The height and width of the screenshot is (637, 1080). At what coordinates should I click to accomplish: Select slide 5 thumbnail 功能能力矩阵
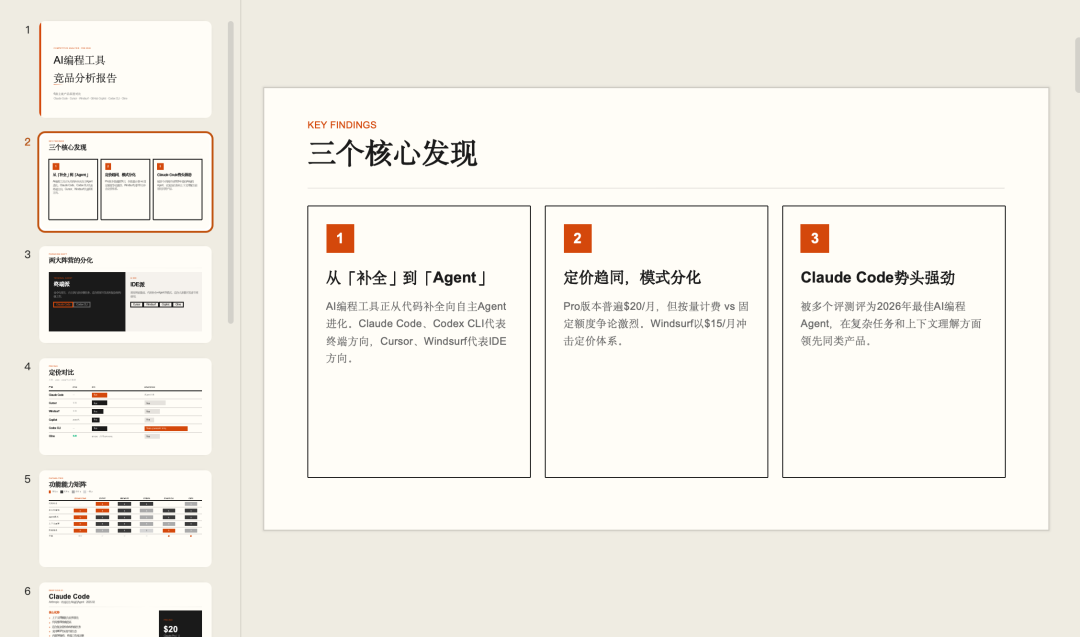125,519
